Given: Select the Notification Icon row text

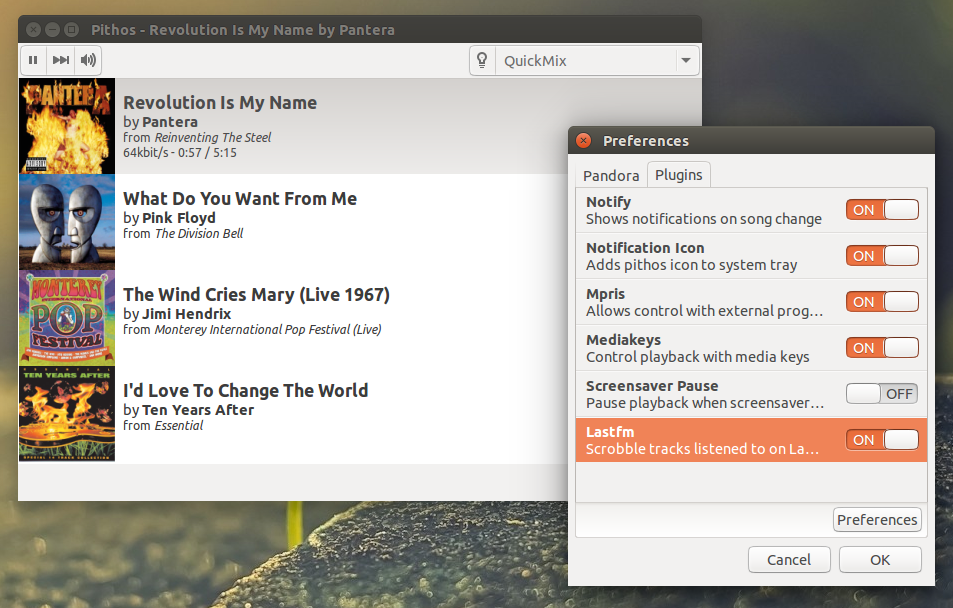Looking at the screenshot, I should point(692,257).
